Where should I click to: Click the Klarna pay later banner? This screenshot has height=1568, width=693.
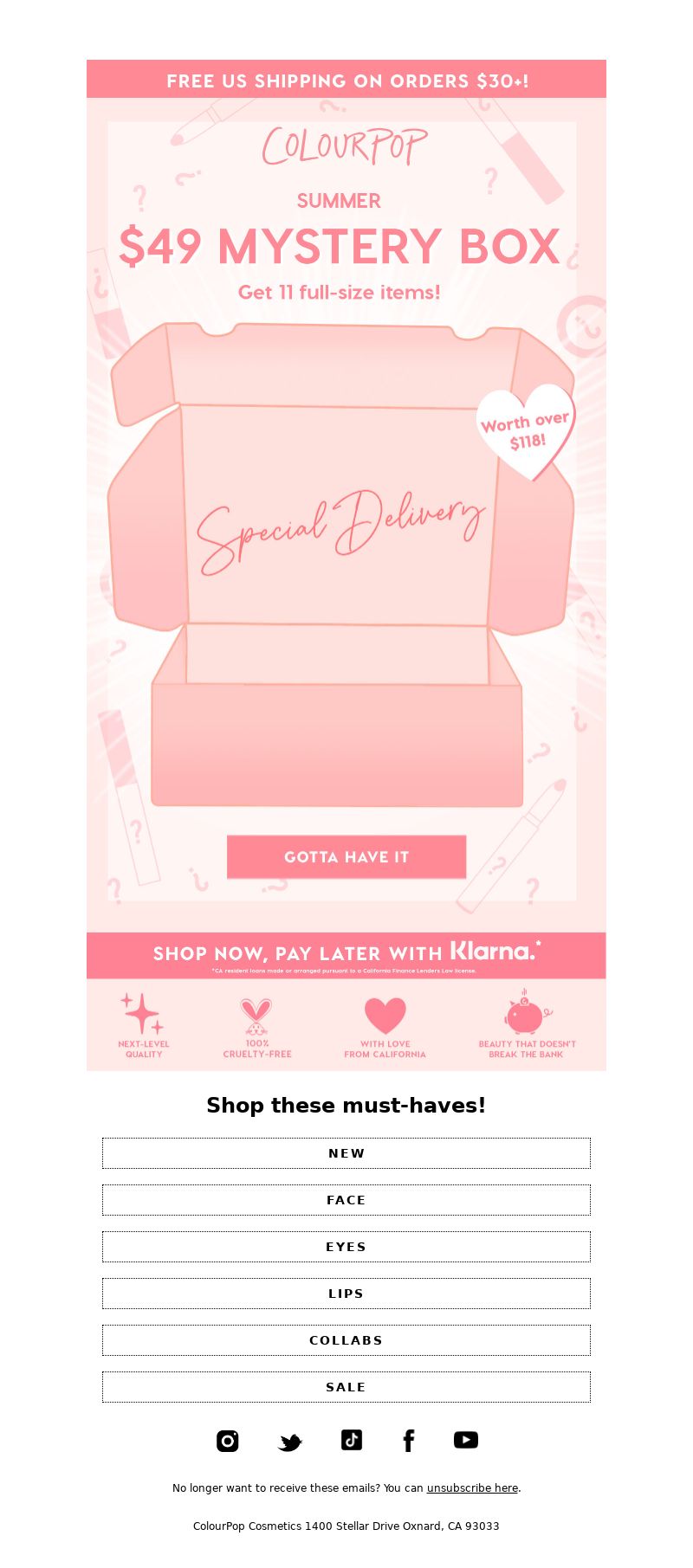pyautogui.click(x=346, y=956)
